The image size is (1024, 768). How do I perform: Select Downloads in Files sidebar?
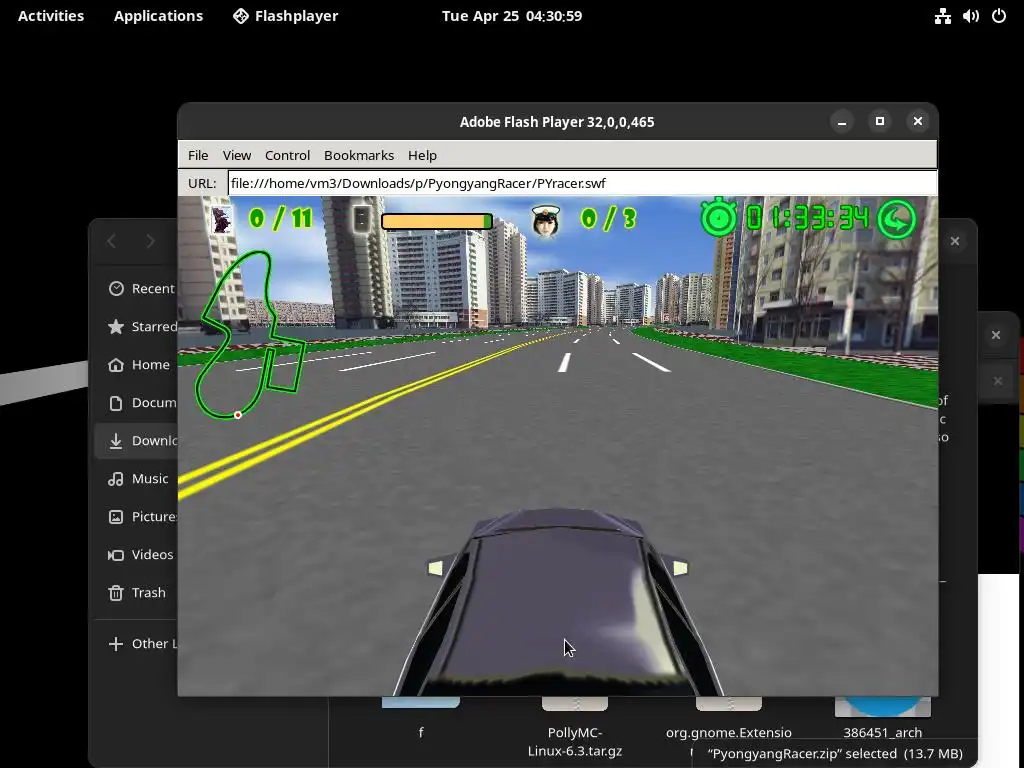click(136, 441)
